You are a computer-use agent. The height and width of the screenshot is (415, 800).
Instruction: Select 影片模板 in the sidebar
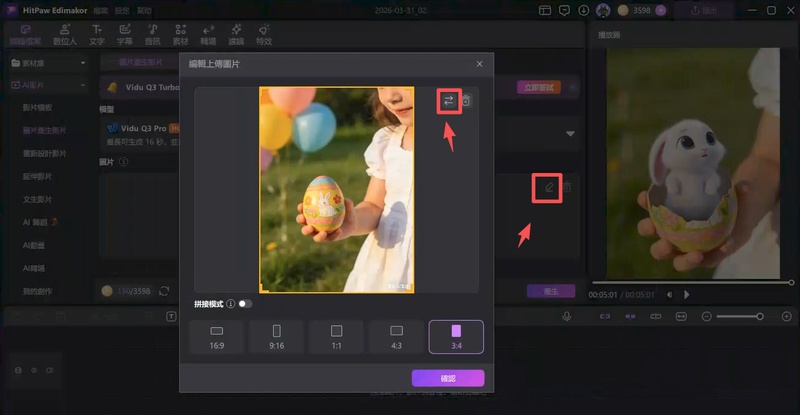tap(37, 108)
